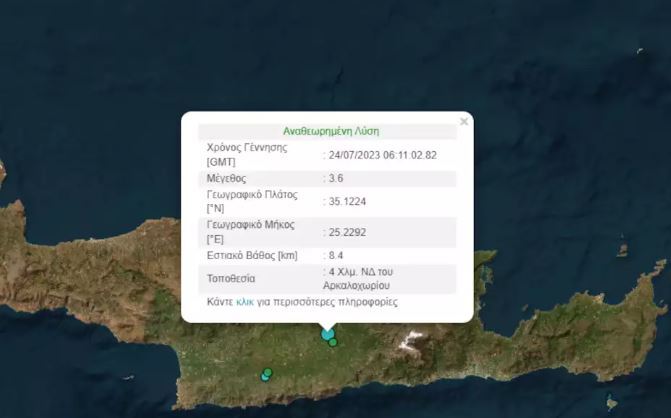Screen dimensions: 671x418
Task: Click the focal depth value 8.4
Action: pyautogui.click(x=337, y=255)
